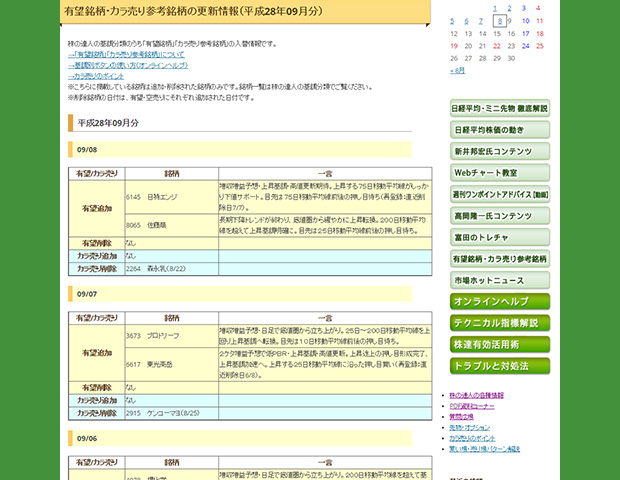Open 有望銘柄・カラ売り参考銘柄 sidebar button
The image size is (620, 480).
[x=500, y=259]
